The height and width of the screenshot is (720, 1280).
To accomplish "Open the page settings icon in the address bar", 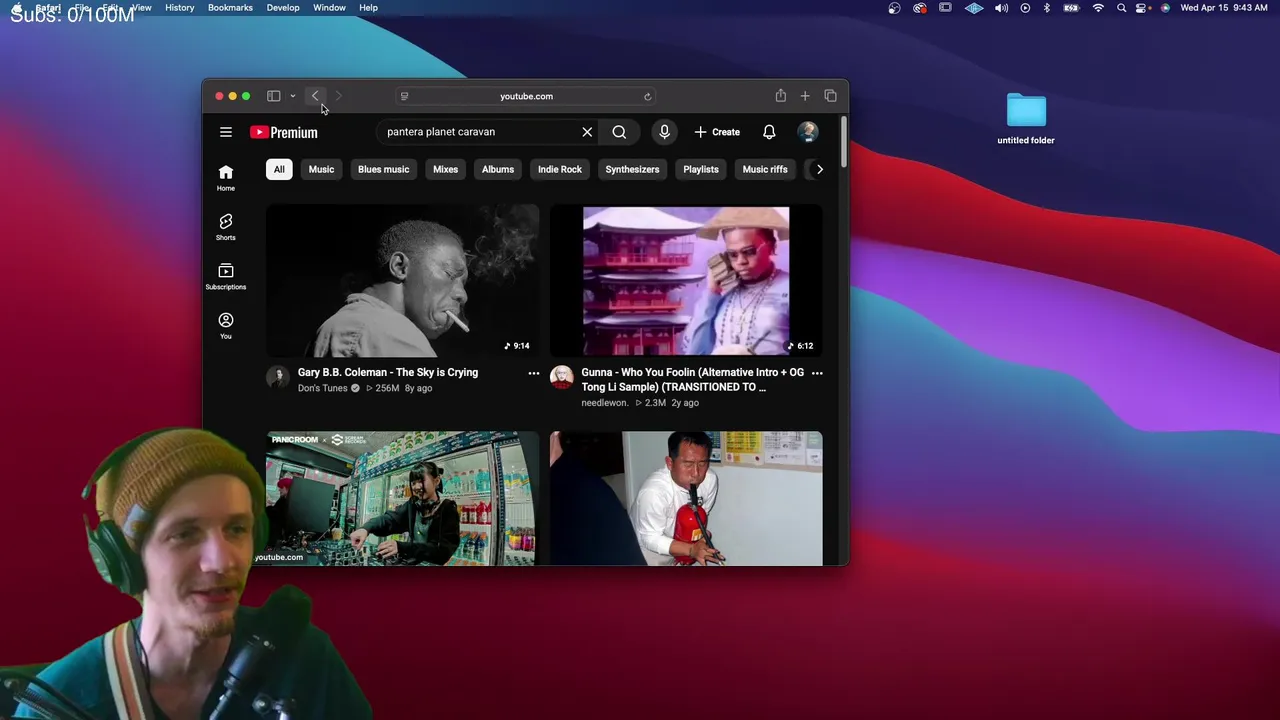I will (404, 96).
